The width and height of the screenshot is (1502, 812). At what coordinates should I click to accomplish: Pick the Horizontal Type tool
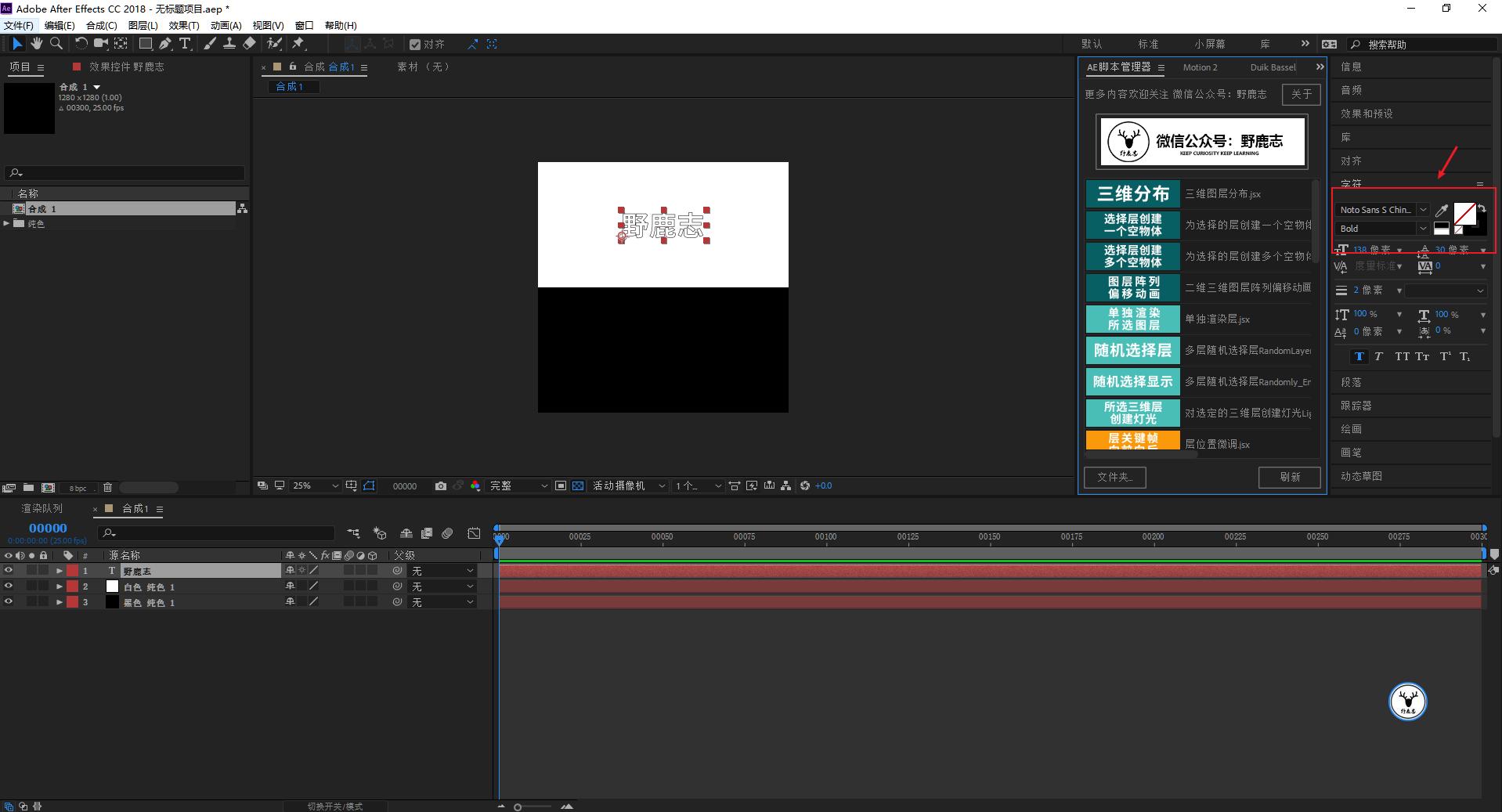tap(185, 44)
